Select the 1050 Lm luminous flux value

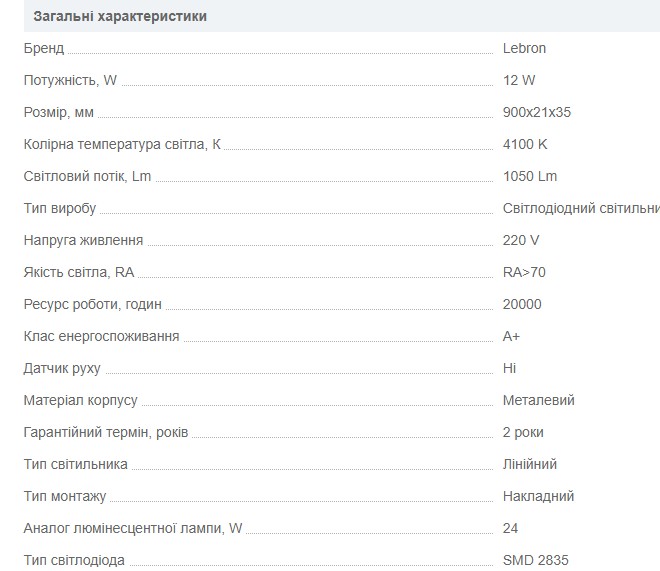(530, 176)
